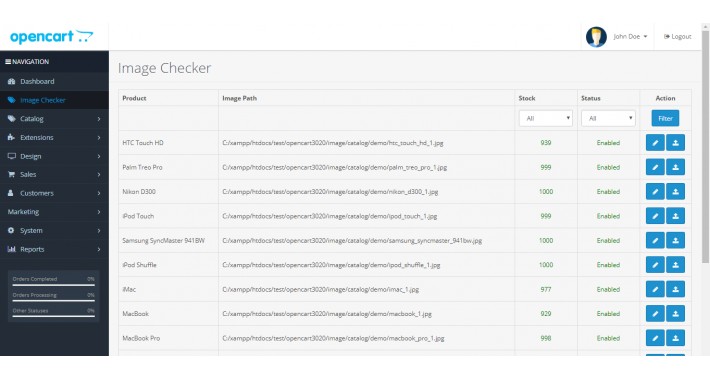The image size is (710, 380).
Task: Click the macbook_pro_1.jpg image path
Action: click(x=333, y=338)
